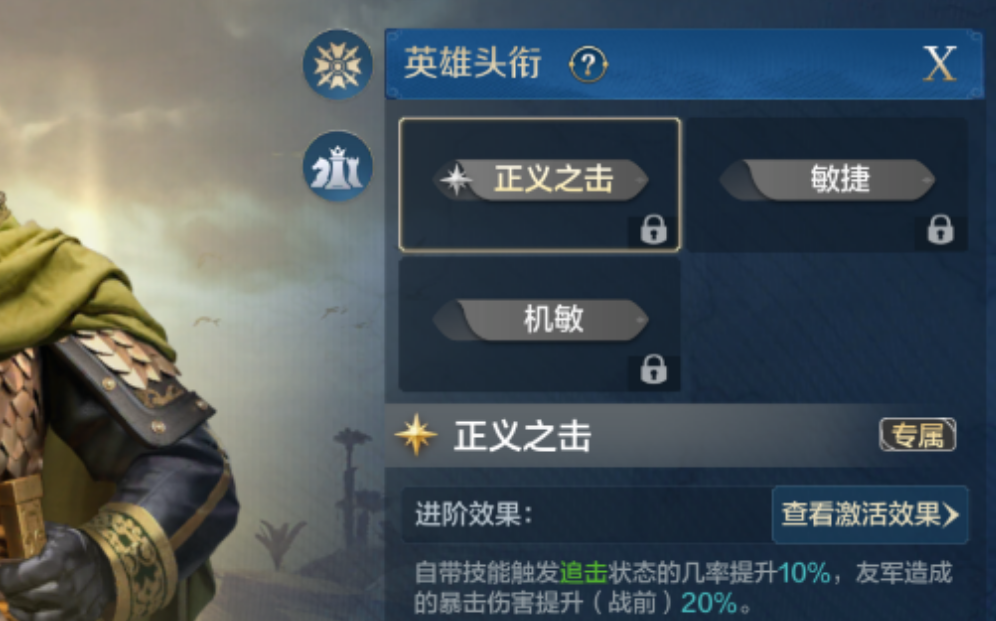
Task: Select the 机敏 title card
Action: tap(539, 324)
